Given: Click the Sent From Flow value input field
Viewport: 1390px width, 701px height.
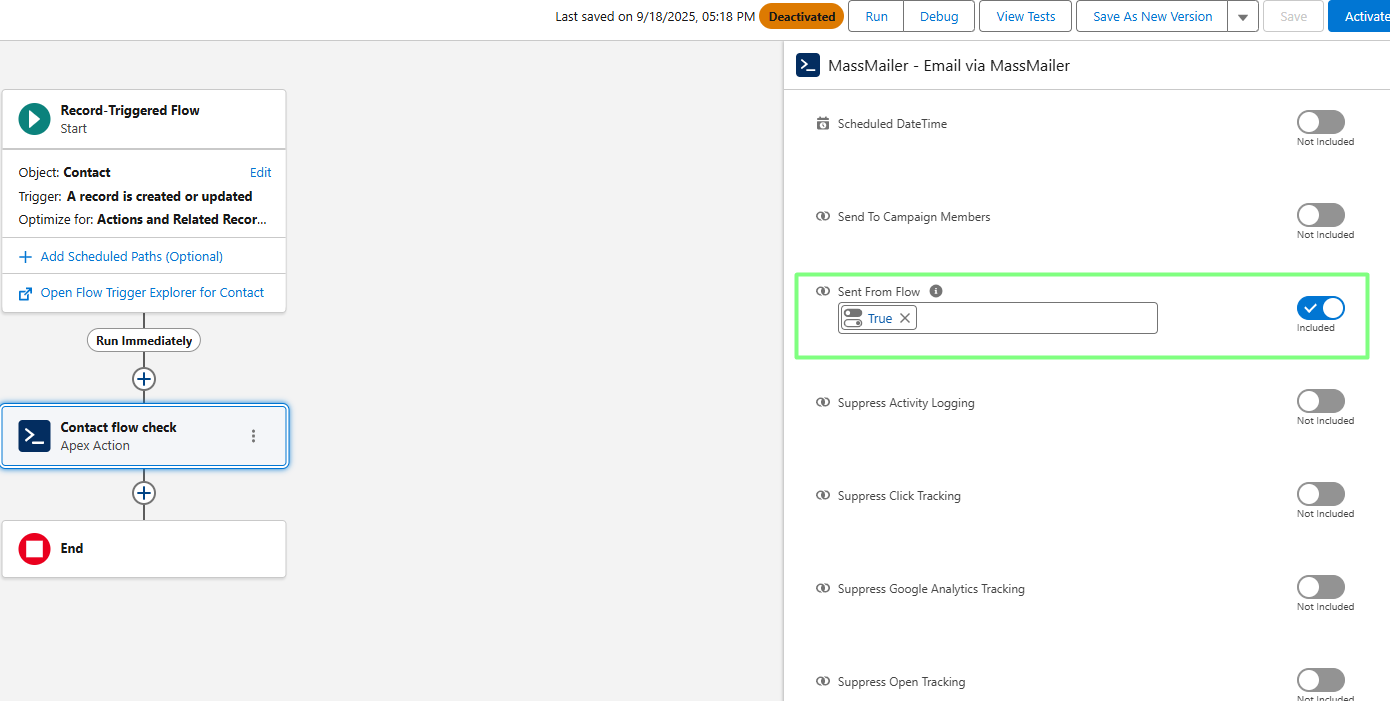Looking at the screenshot, I should 998,318.
